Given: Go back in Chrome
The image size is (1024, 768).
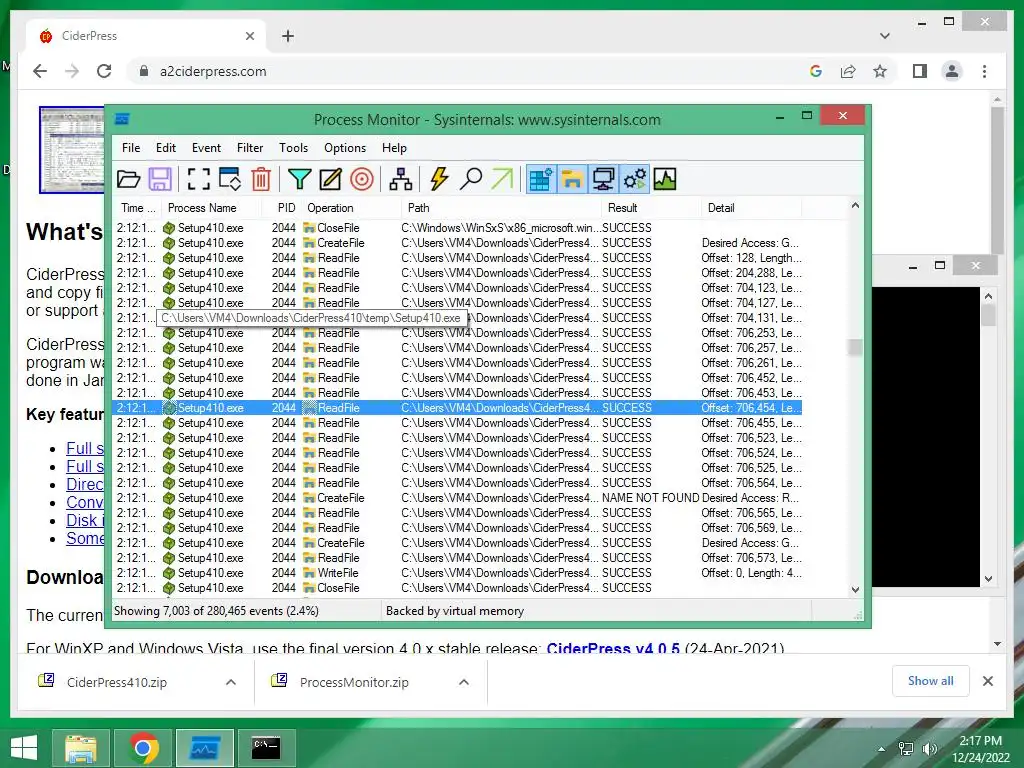Looking at the screenshot, I should [x=40, y=71].
